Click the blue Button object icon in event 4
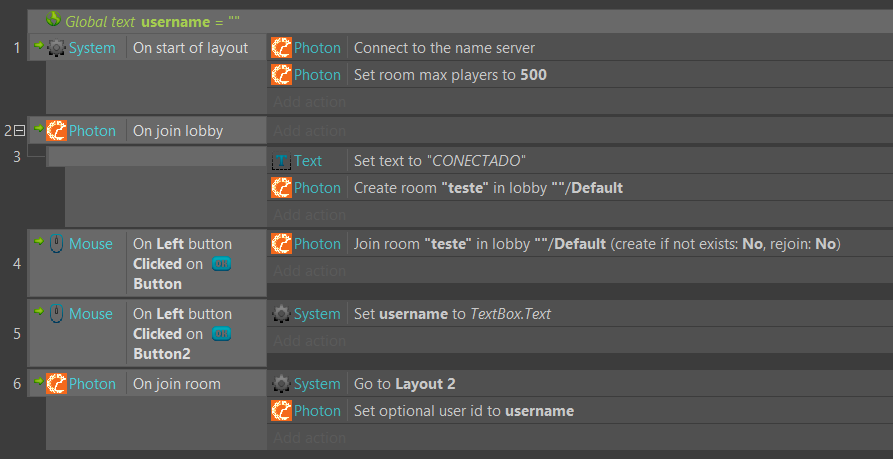This screenshot has width=893, height=459. (x=221, y=264)
